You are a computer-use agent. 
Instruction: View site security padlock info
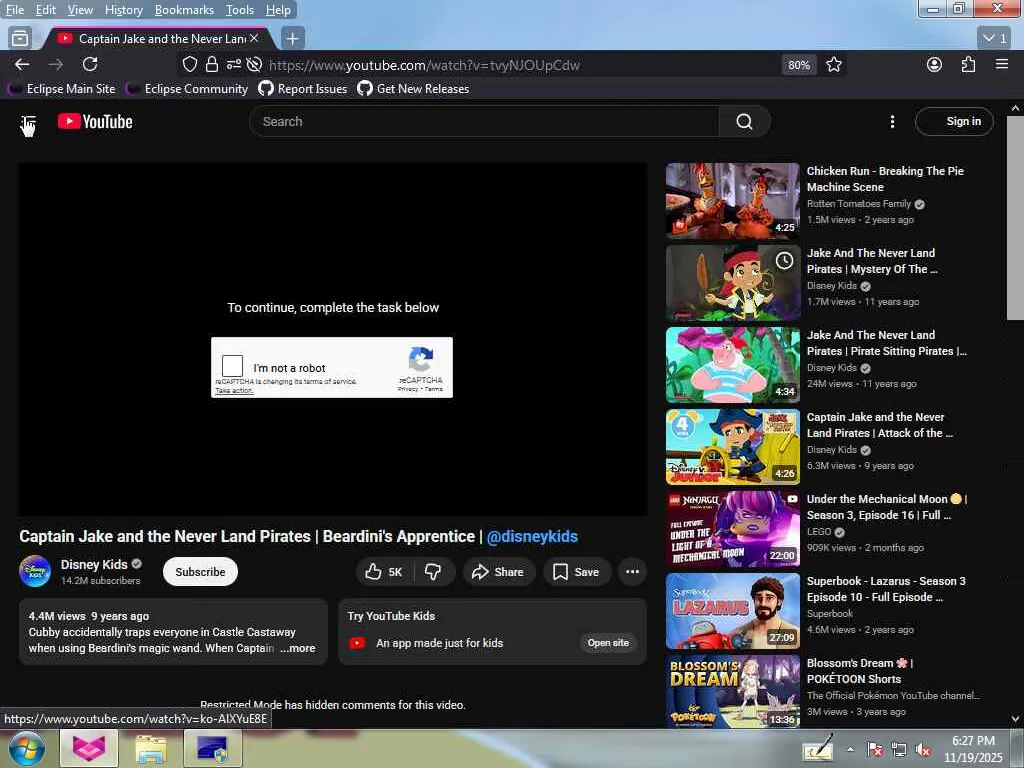point(212,65)
